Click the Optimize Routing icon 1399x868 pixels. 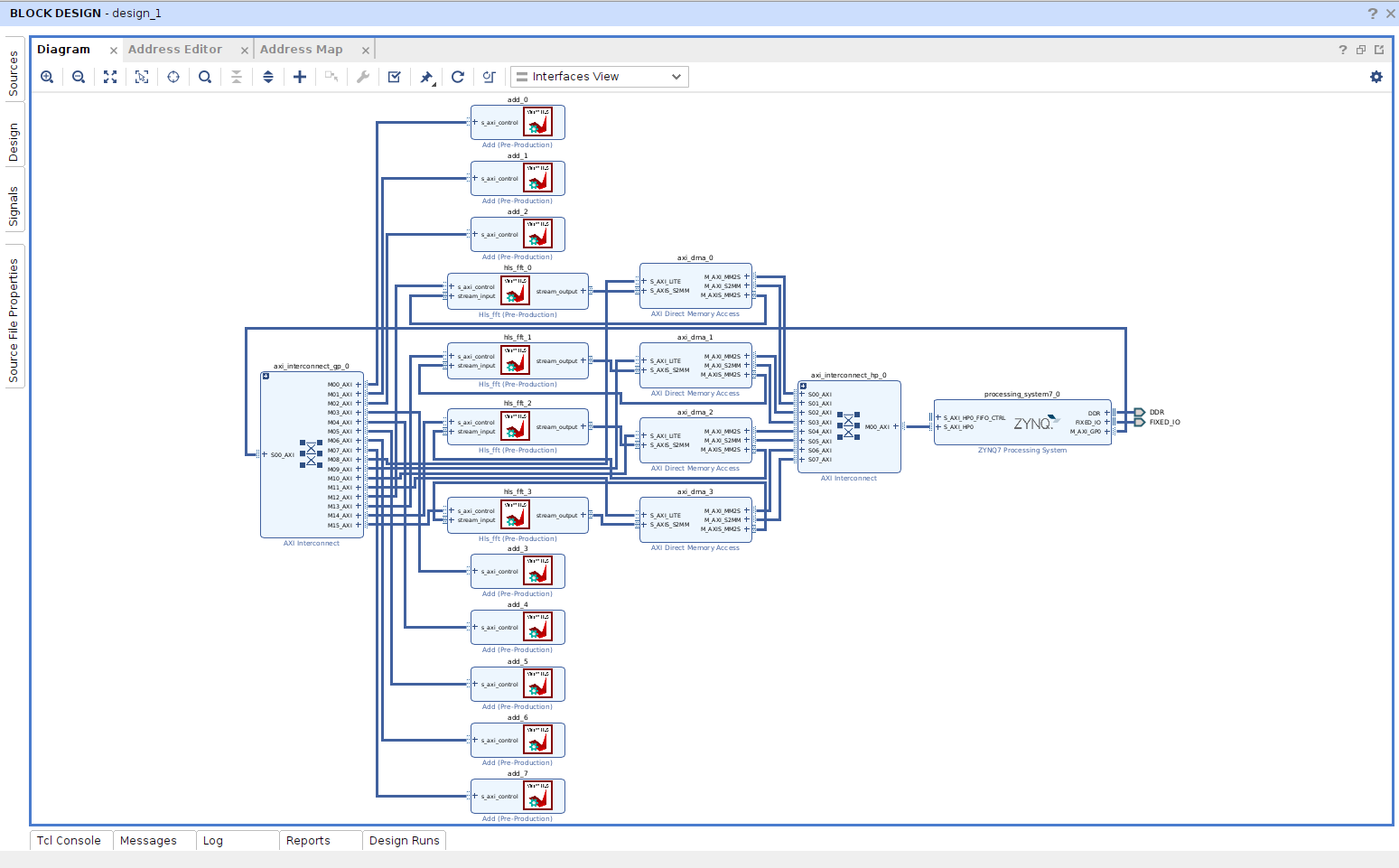(x=490, y=77)
